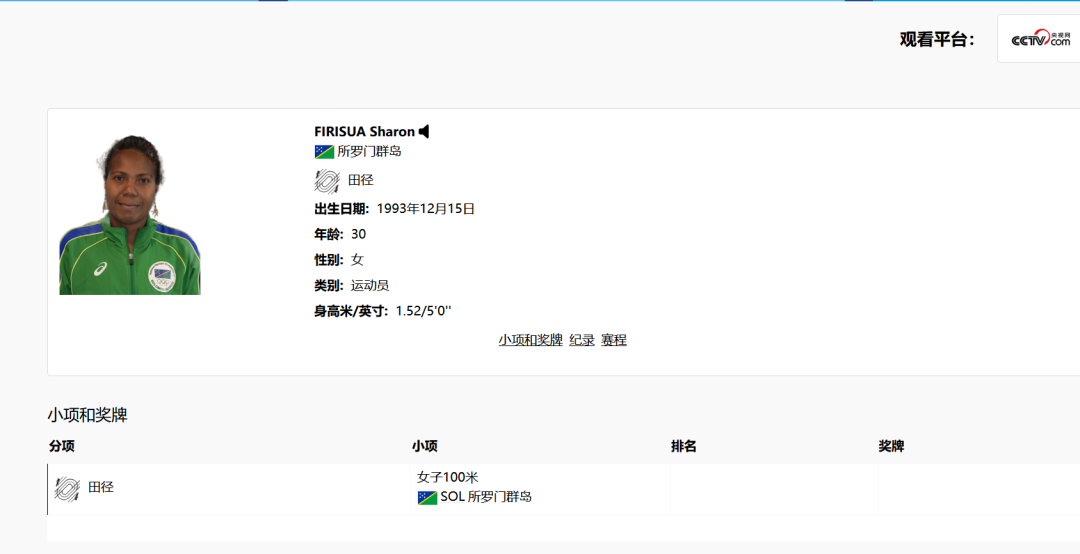The height and width of the screenshot is (554, 1080).
Task: Click 小项 column header
Action: 425,447
